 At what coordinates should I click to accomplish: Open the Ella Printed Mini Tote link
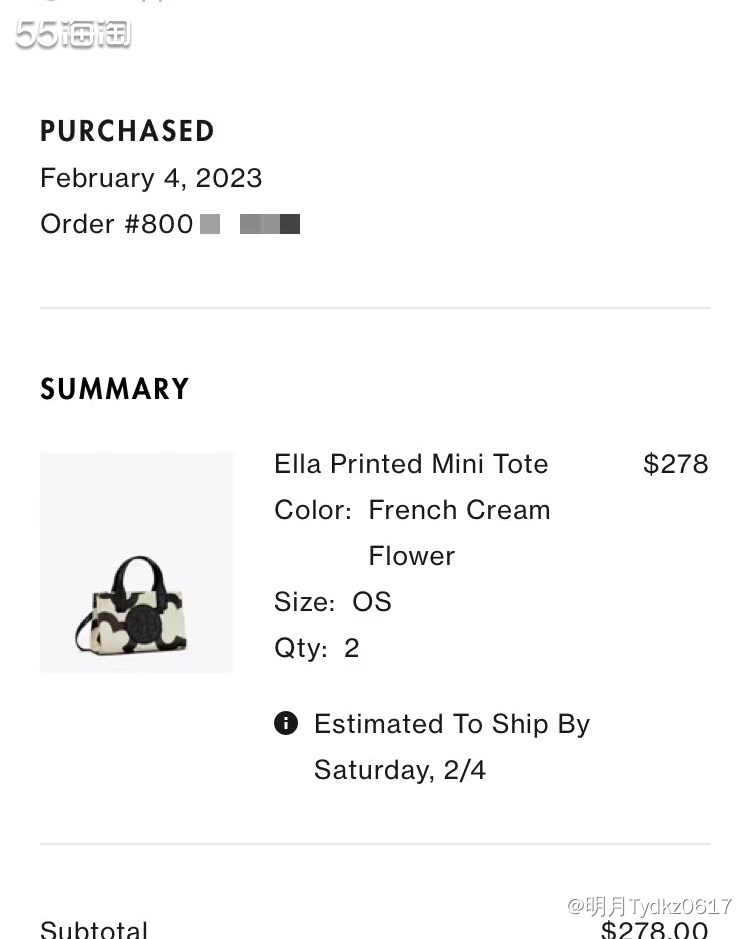[411, 464]
